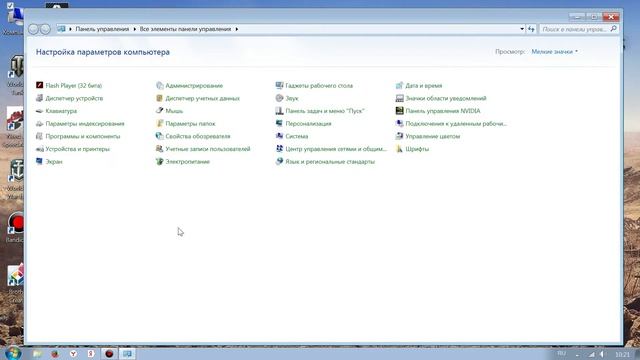The width and height of the screenshot is (640, 360).
Task: Click the Персонализация icon
Action: point(280,123)
